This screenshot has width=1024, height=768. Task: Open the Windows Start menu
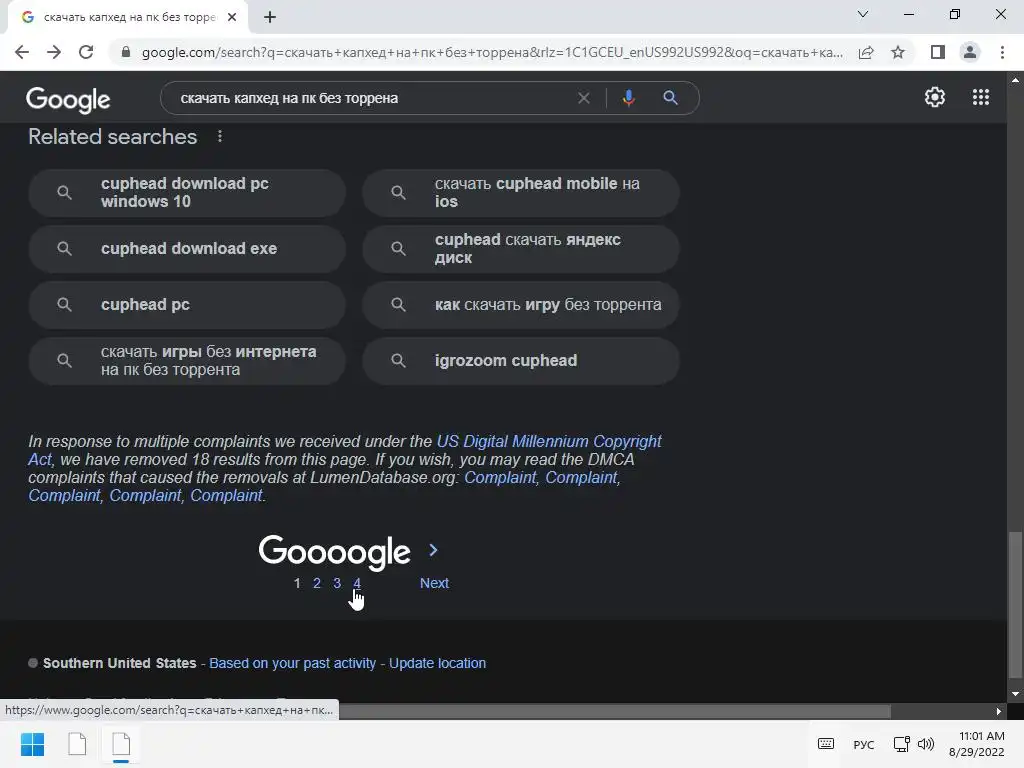[32, 744]
